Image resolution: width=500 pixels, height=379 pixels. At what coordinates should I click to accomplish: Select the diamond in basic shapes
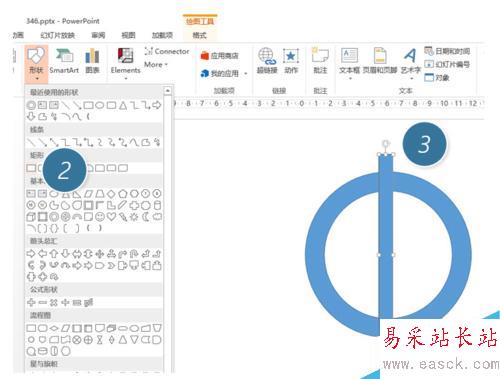(x=111, y=193)
